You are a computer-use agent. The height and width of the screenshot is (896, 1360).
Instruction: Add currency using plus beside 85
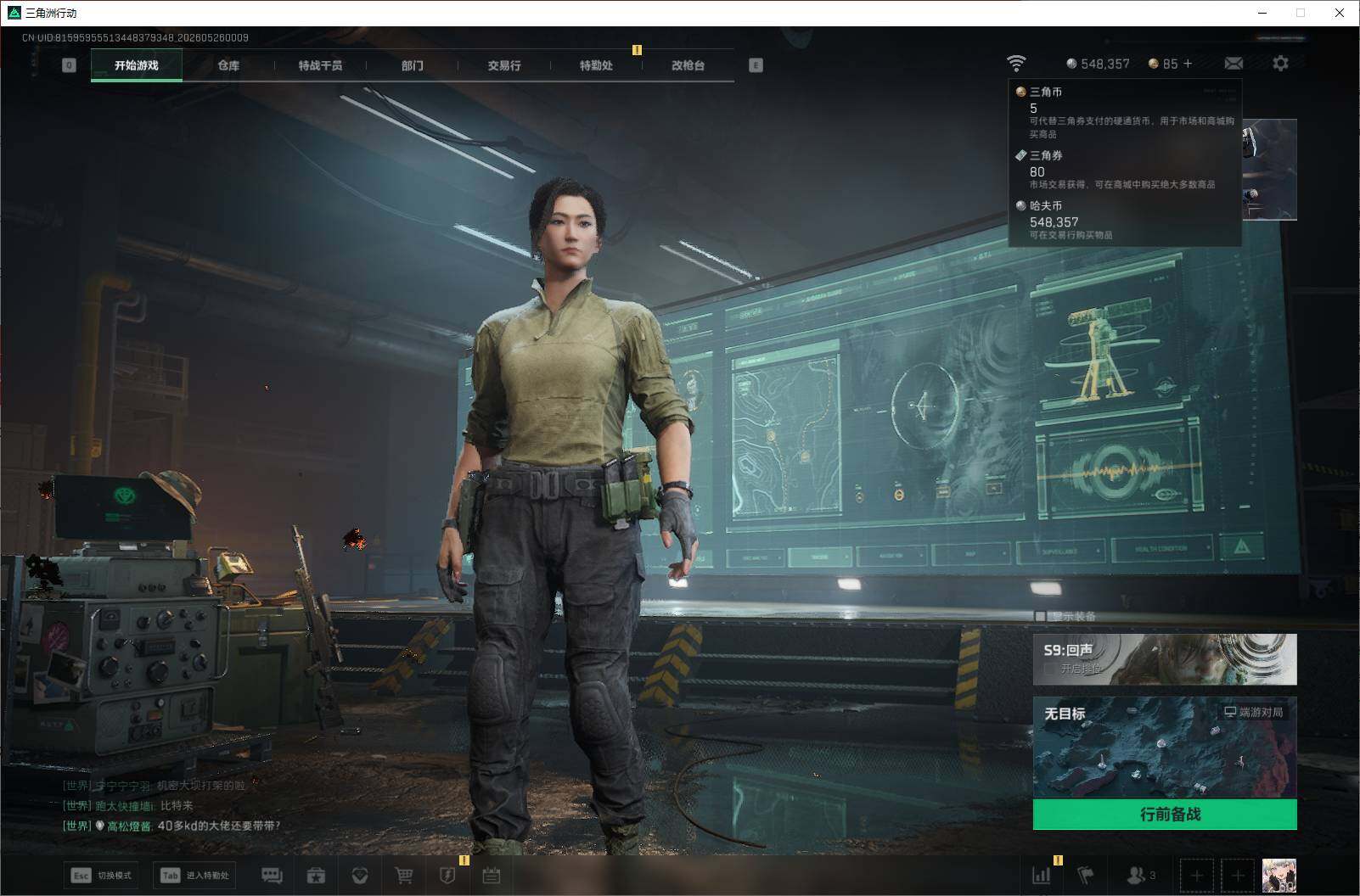(x=1187, y=64)
